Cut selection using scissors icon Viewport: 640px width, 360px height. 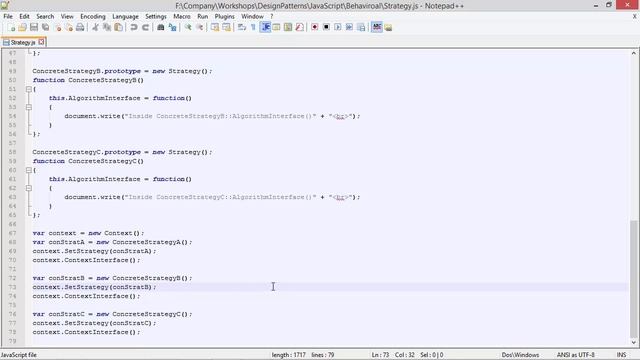[x=95, y=27]
